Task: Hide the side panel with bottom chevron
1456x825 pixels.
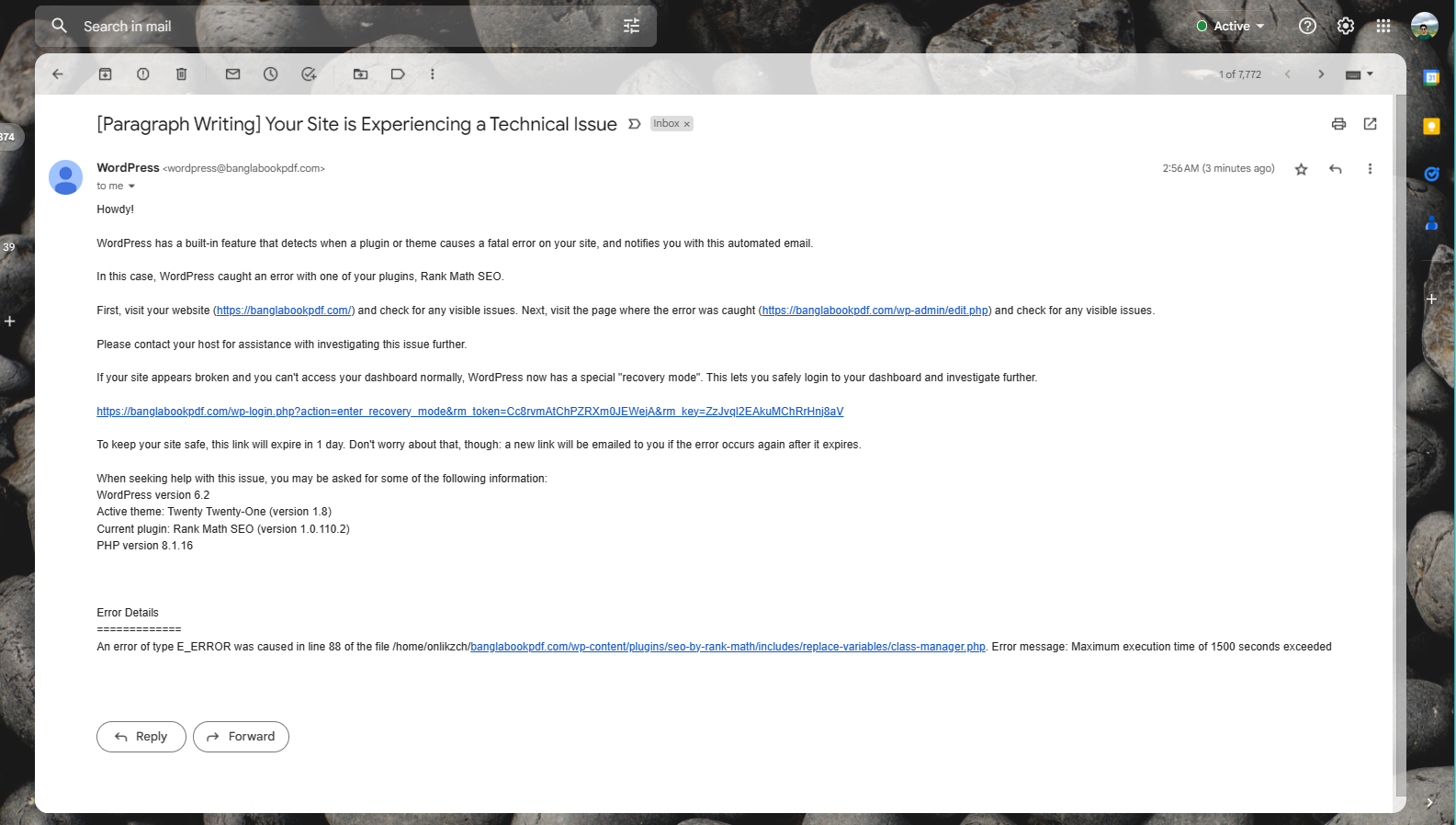Action: tap(1429, 802)
